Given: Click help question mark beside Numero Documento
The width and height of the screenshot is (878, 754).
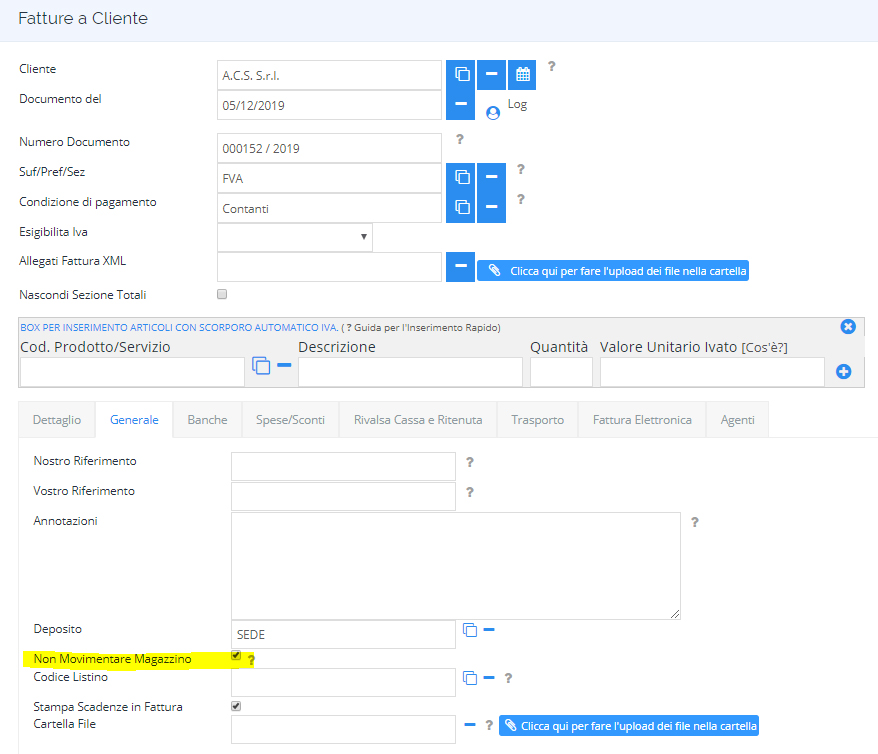Looking at the screenshot, I should 460,139.
